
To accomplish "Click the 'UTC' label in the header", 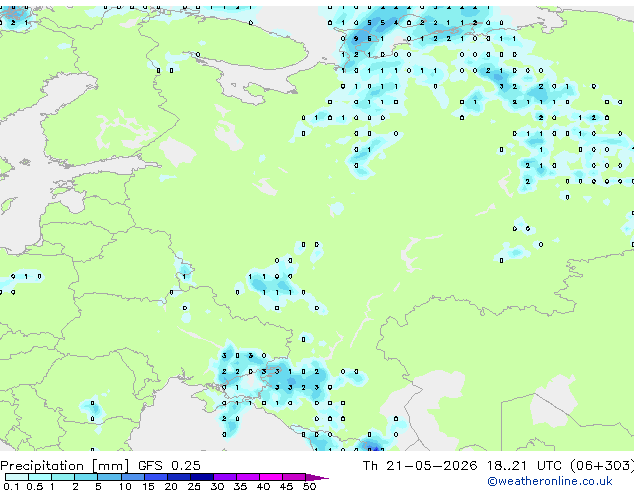I will point(549,466).
